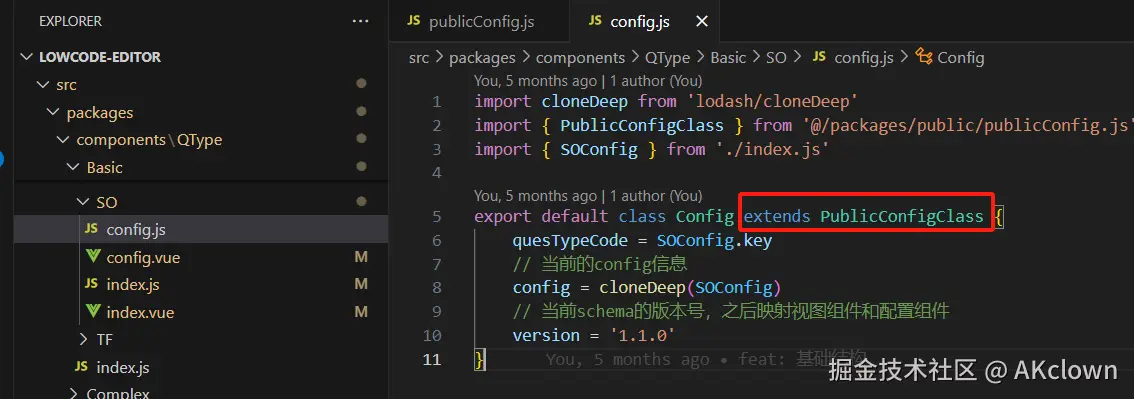Collapse the src folder chevron
The width and height of the screenshot is (1134, 399).
(x=43, y=85)
